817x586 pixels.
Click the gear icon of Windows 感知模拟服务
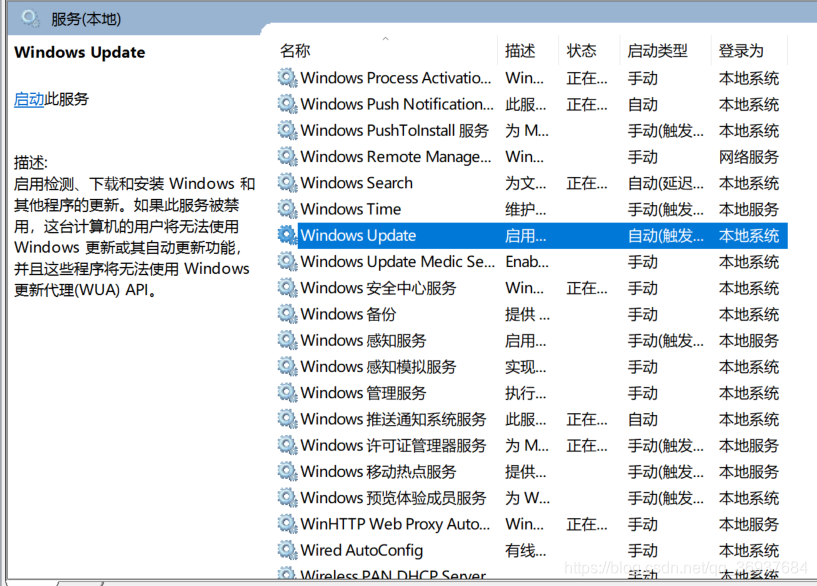(x=287, y=366)
